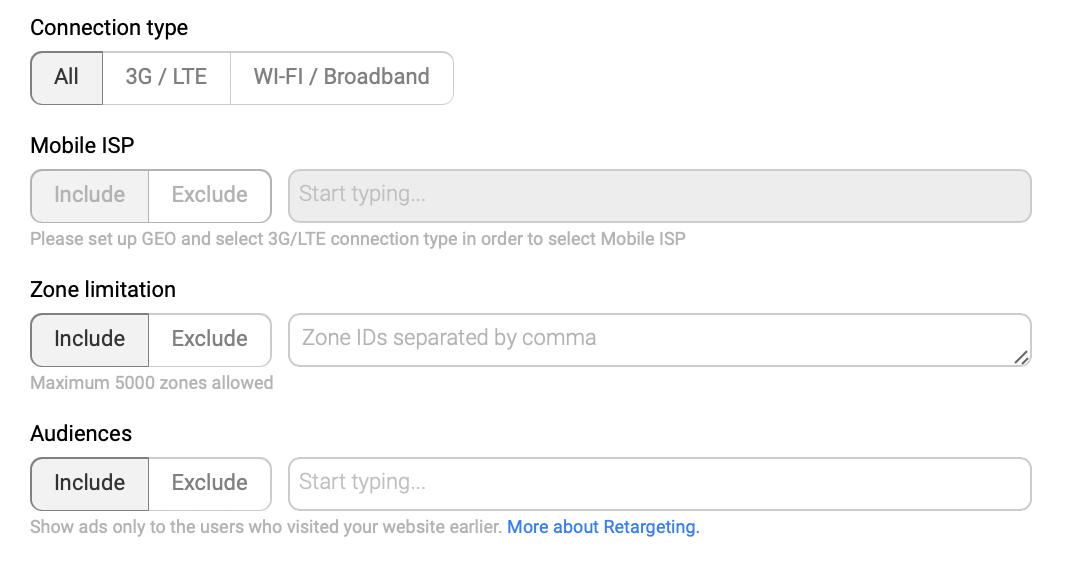Click the GEO and 3G/LTE requirement hint text
1068x584 pixels.
(357, 239)
